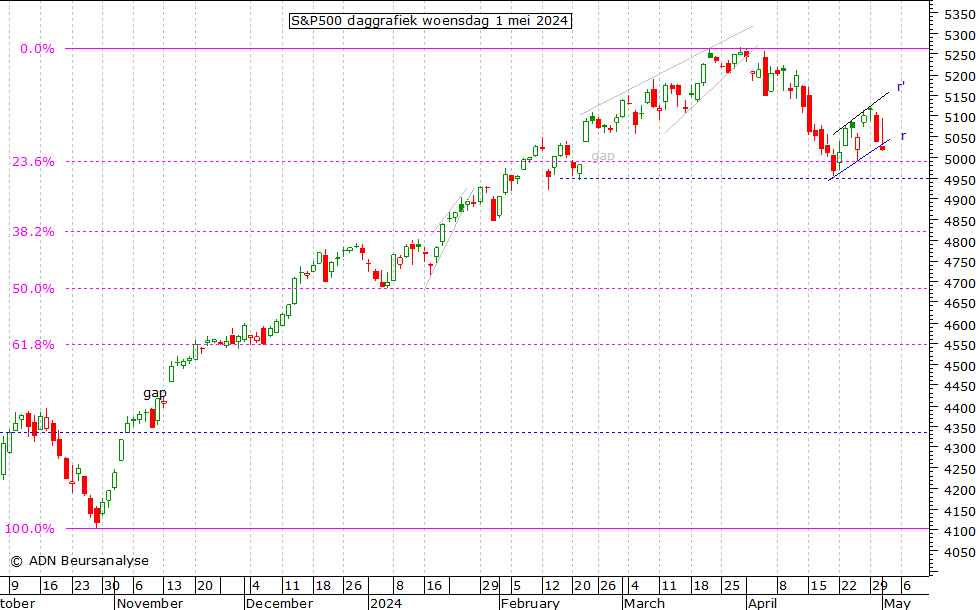Click the 2024 year label on time axis
The image size is (980, 610).
pos(386,603)
